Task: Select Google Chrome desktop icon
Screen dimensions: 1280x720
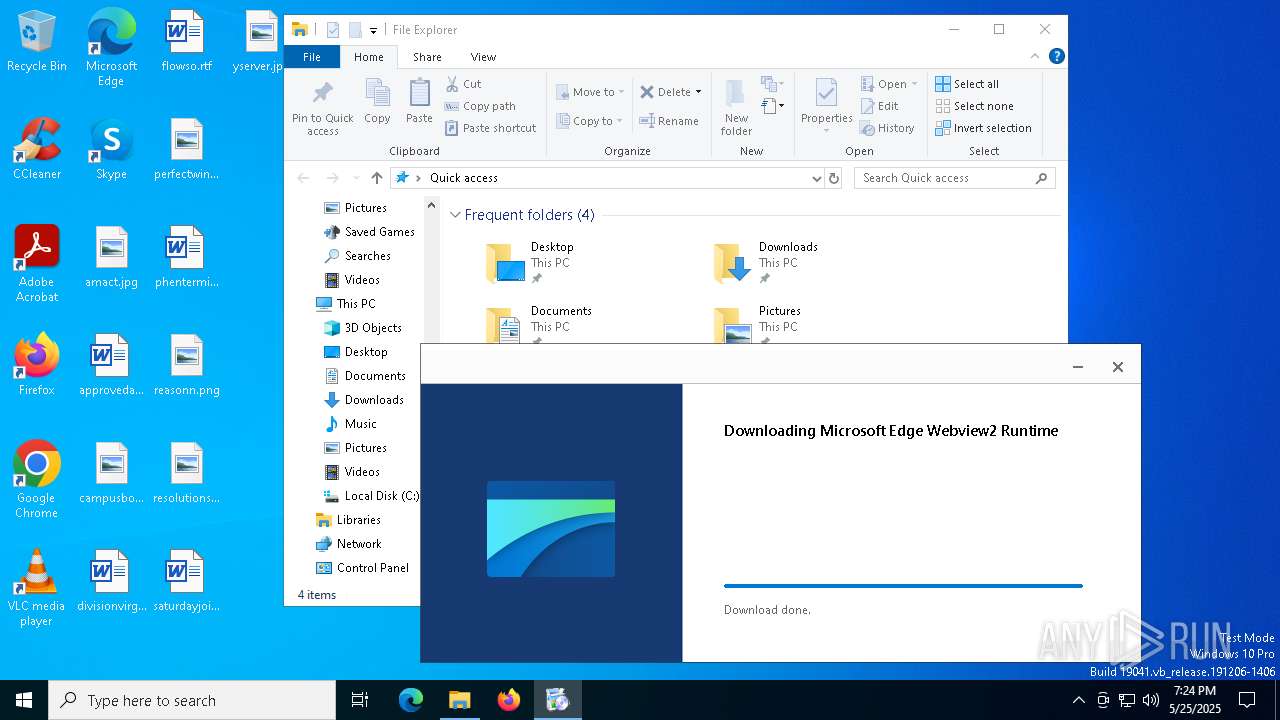Action: [x=37, y=480]
